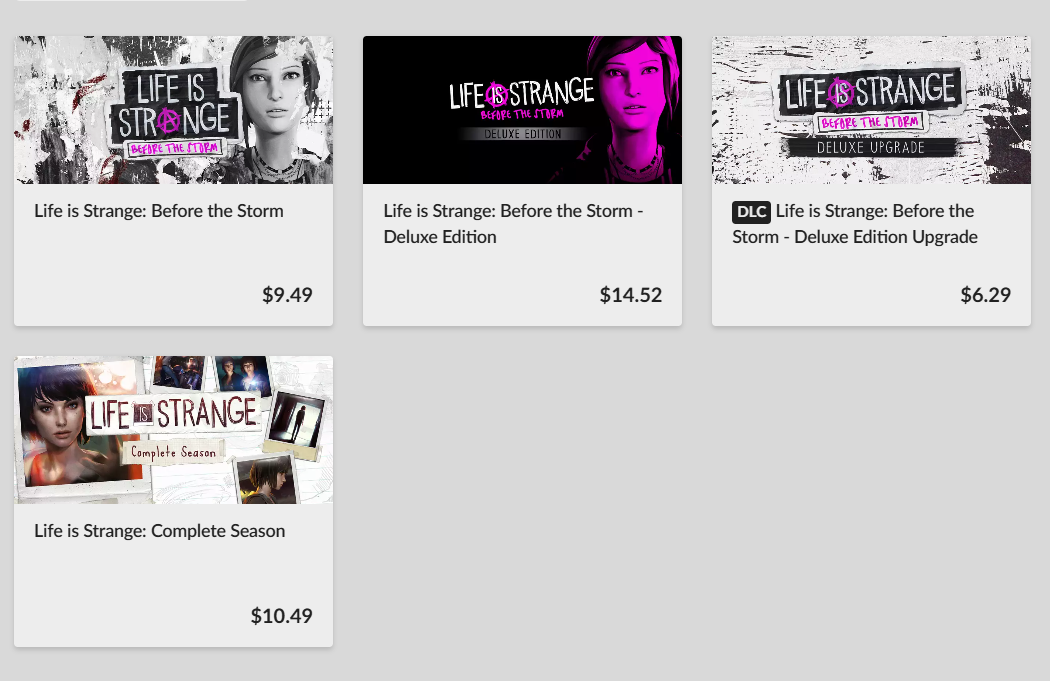1050x681 pixels.
Task: Click the $10.49 Complete Season price
Action: click(281, 615)
